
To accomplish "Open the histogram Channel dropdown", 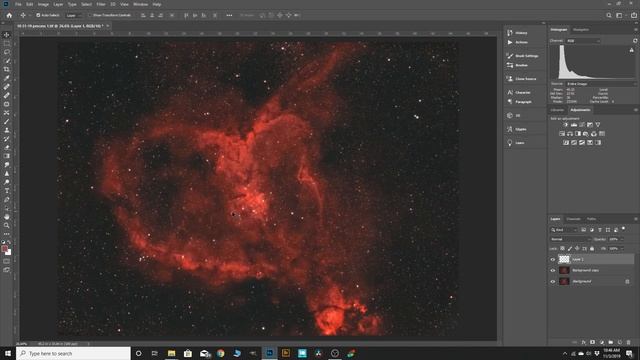I will point(583,41).
